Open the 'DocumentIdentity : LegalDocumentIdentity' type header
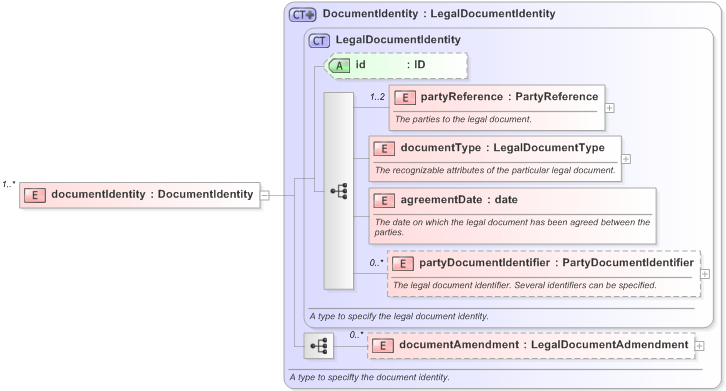This screenshot has width=726, height=391. pyautogui.click(x=439, y=14)
